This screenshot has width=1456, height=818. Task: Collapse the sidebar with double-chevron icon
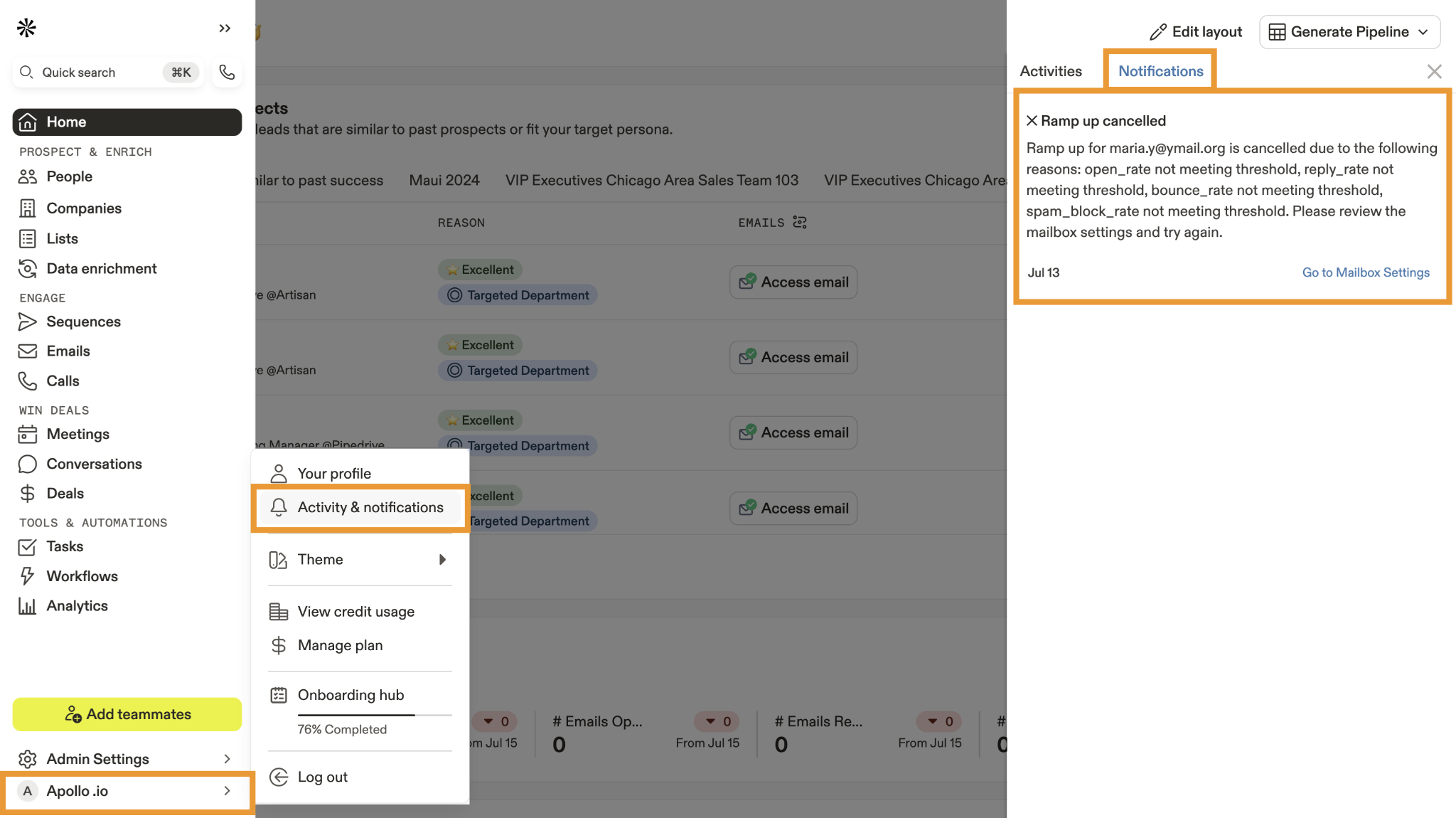pyautogui.click(x=225, y=28)
